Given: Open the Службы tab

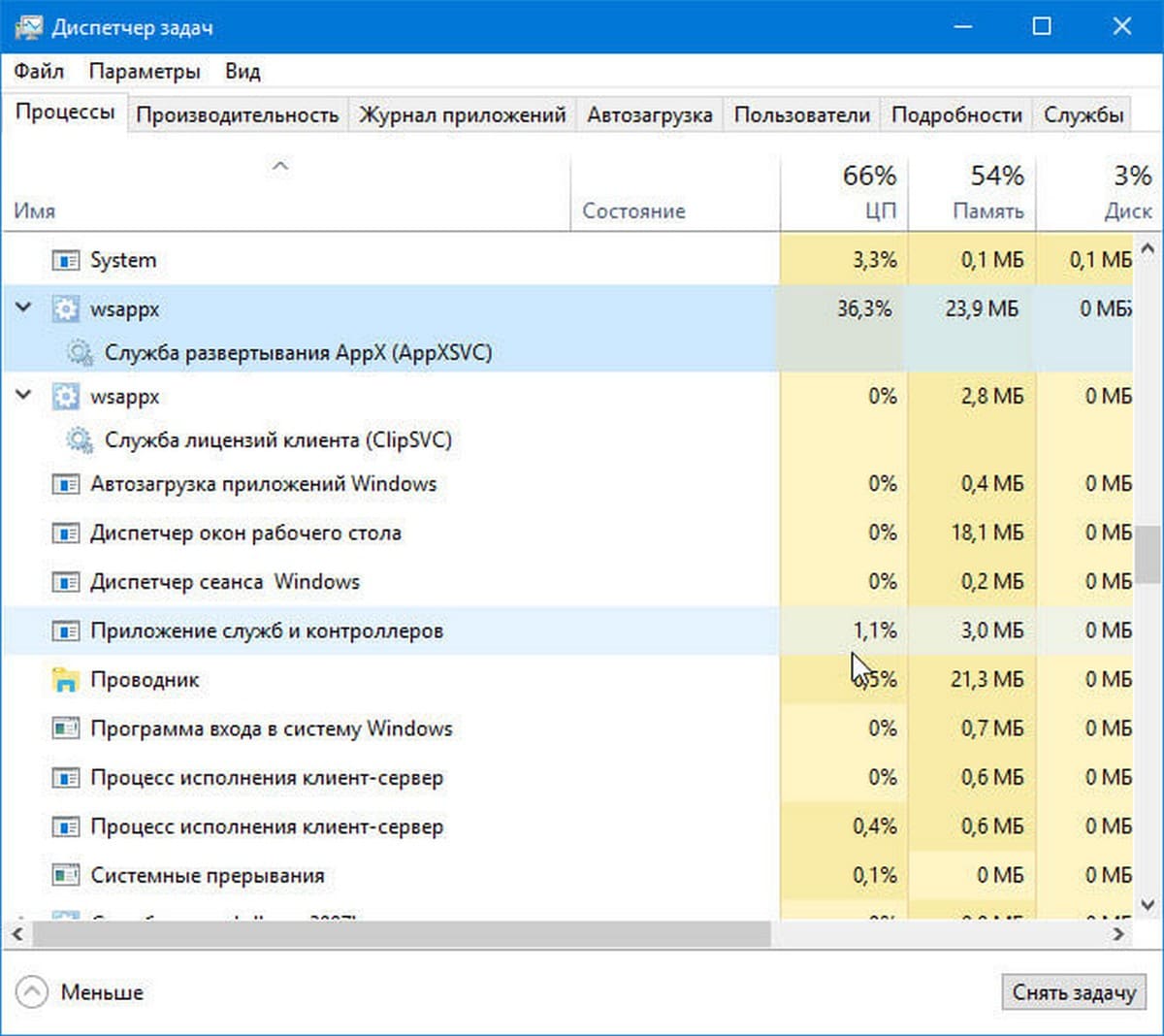Looking at the screenshot, I should [1083, 114].
